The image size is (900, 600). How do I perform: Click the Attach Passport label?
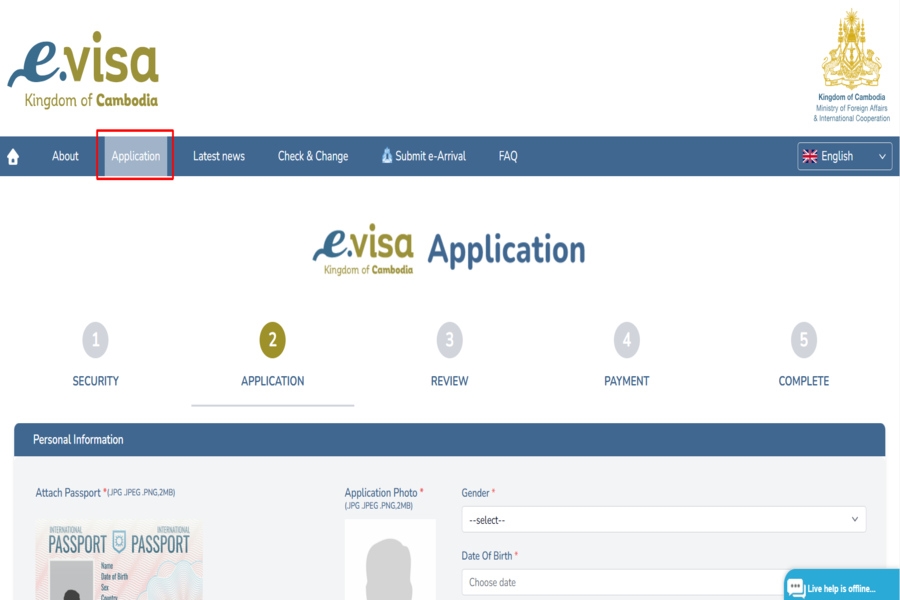68,493
